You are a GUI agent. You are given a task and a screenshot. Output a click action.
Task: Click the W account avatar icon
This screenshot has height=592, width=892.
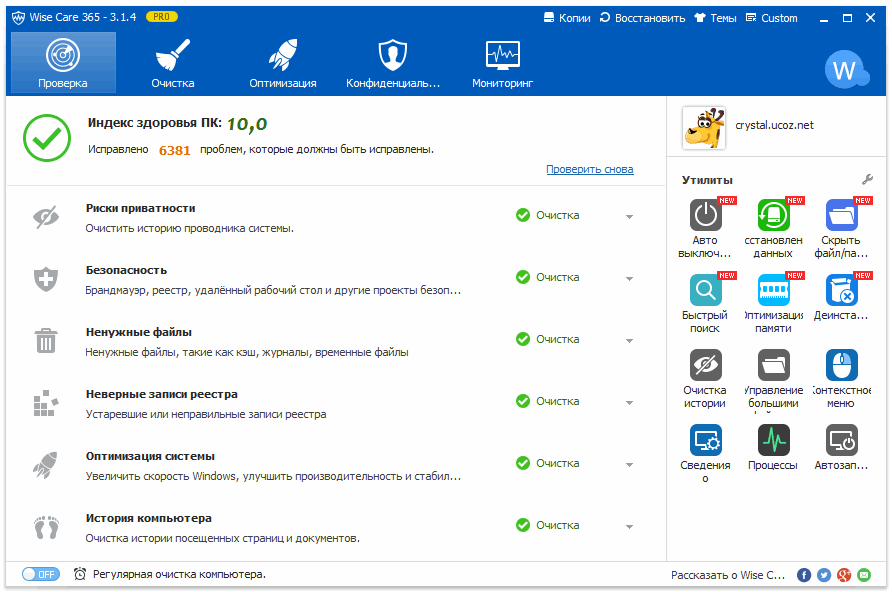tap(846, 70)
